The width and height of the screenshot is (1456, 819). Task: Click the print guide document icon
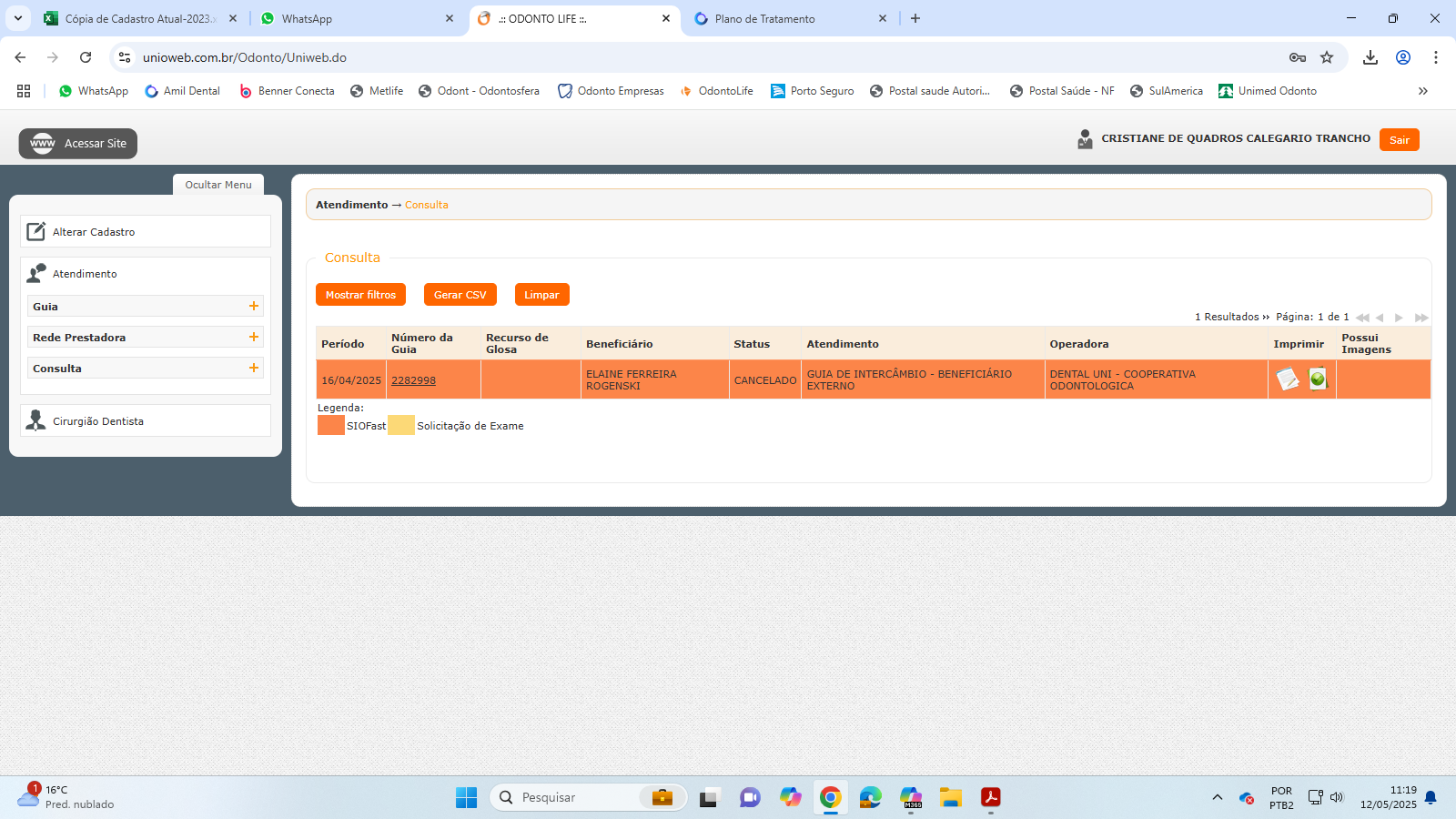(1287, 379)
